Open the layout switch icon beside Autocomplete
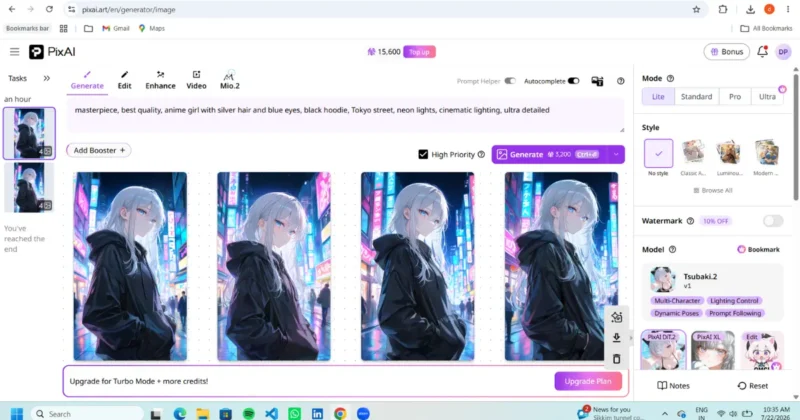800x420 pixels. 597,81
